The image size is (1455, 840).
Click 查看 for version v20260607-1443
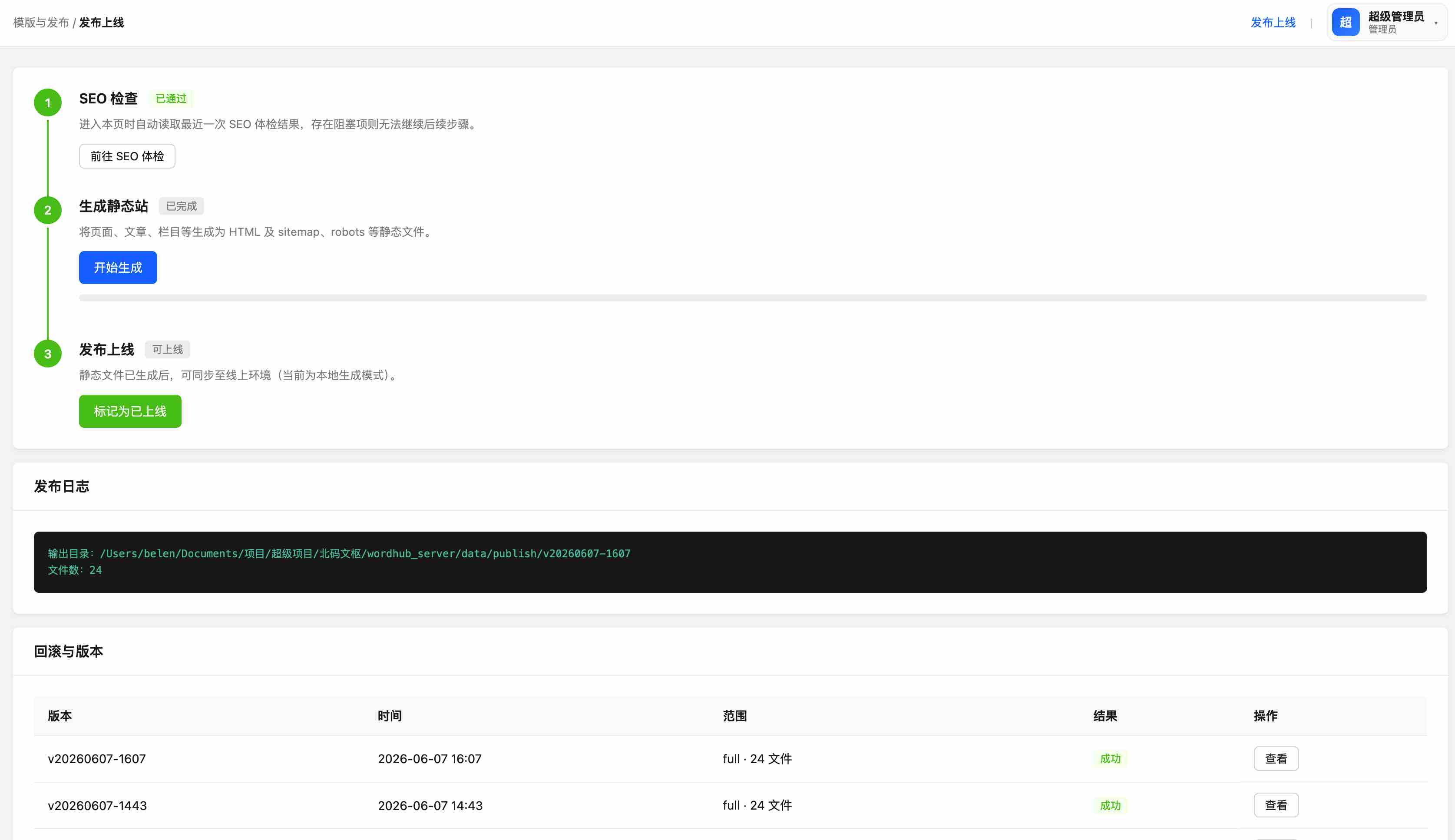[x=1276, y=805]
